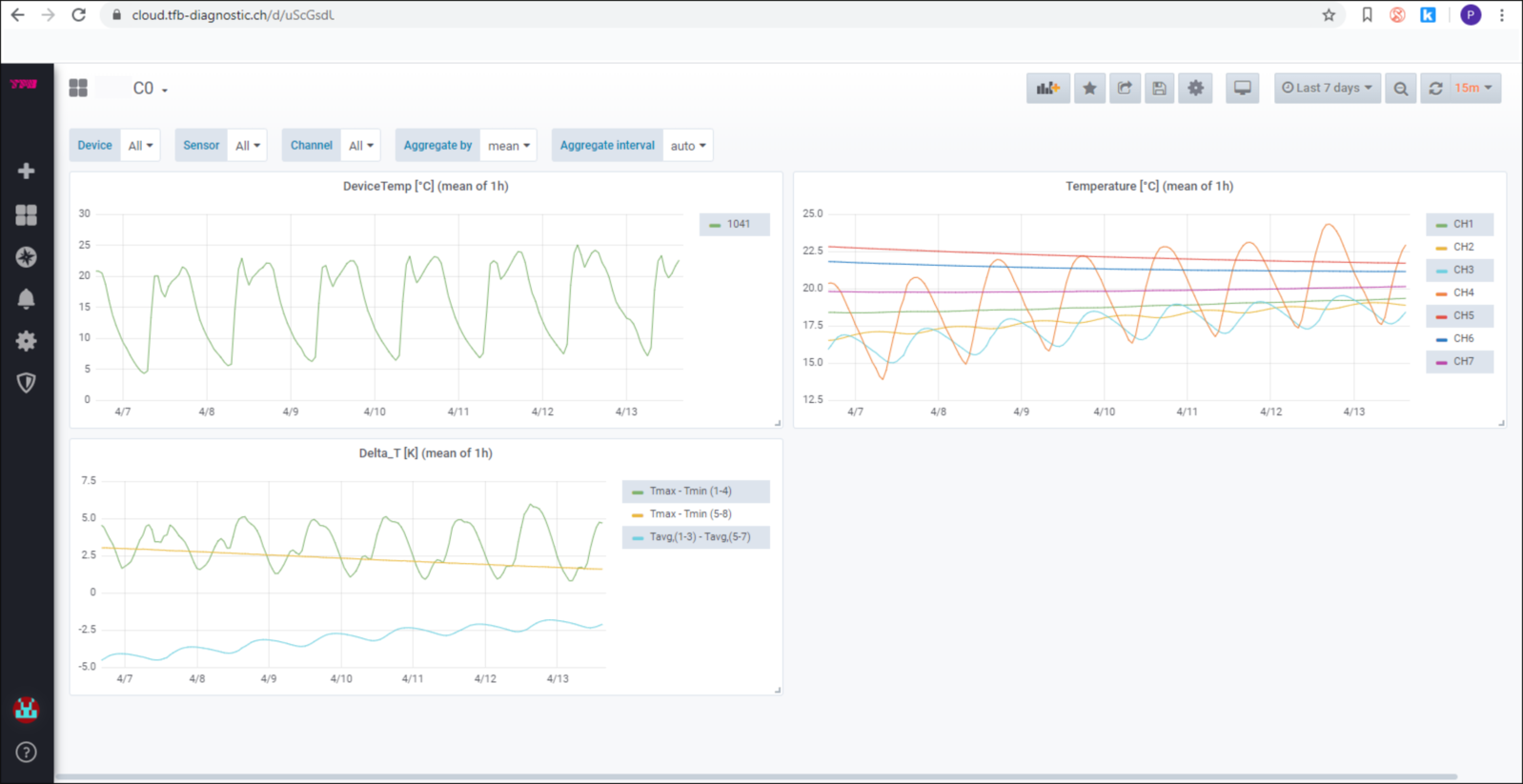Image resolution: width=1523 pixels, height=784 pixels.
Task: Star this dashboard as favorite
Action: 1089,89
